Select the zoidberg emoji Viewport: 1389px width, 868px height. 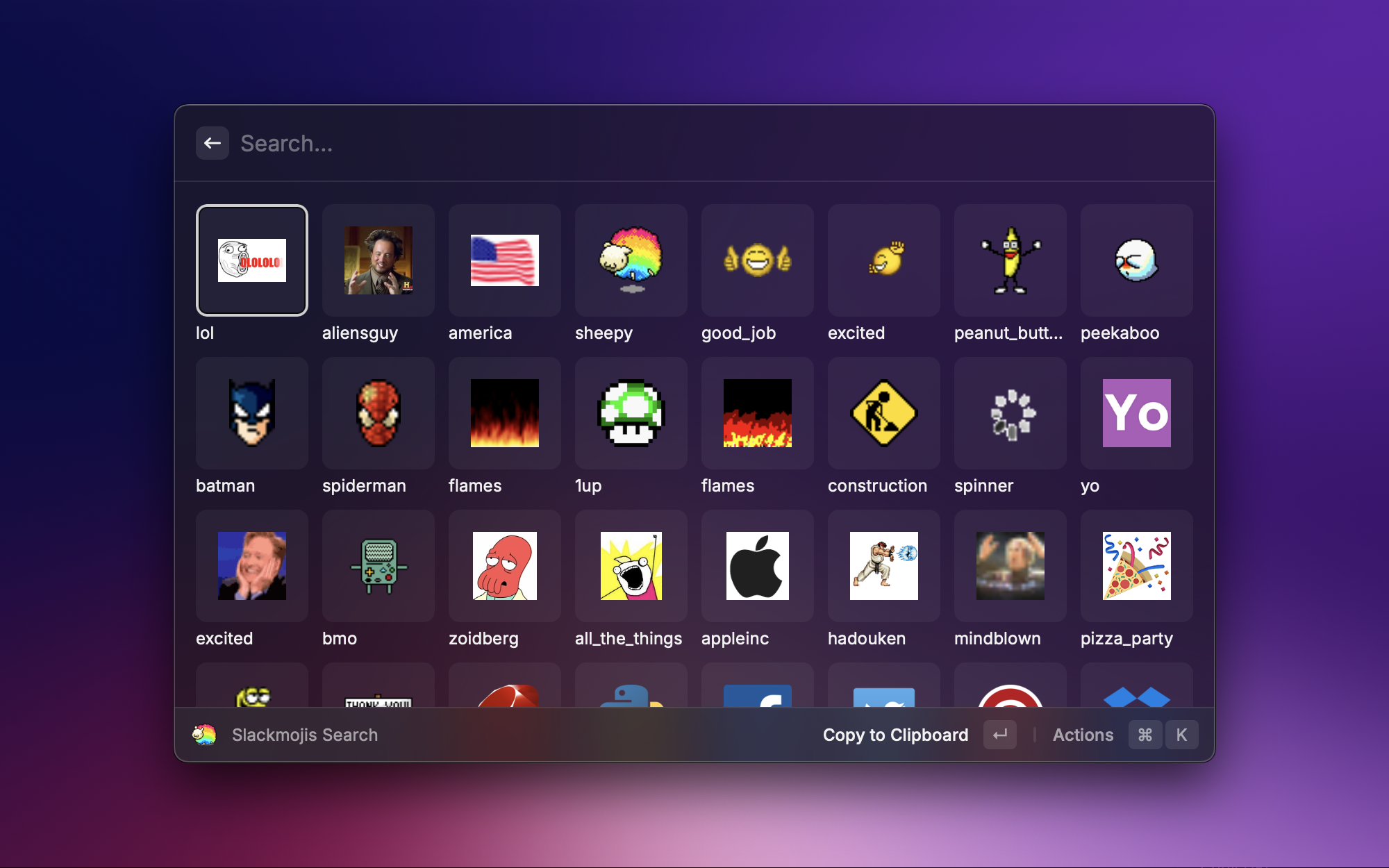tap(505, 566)
